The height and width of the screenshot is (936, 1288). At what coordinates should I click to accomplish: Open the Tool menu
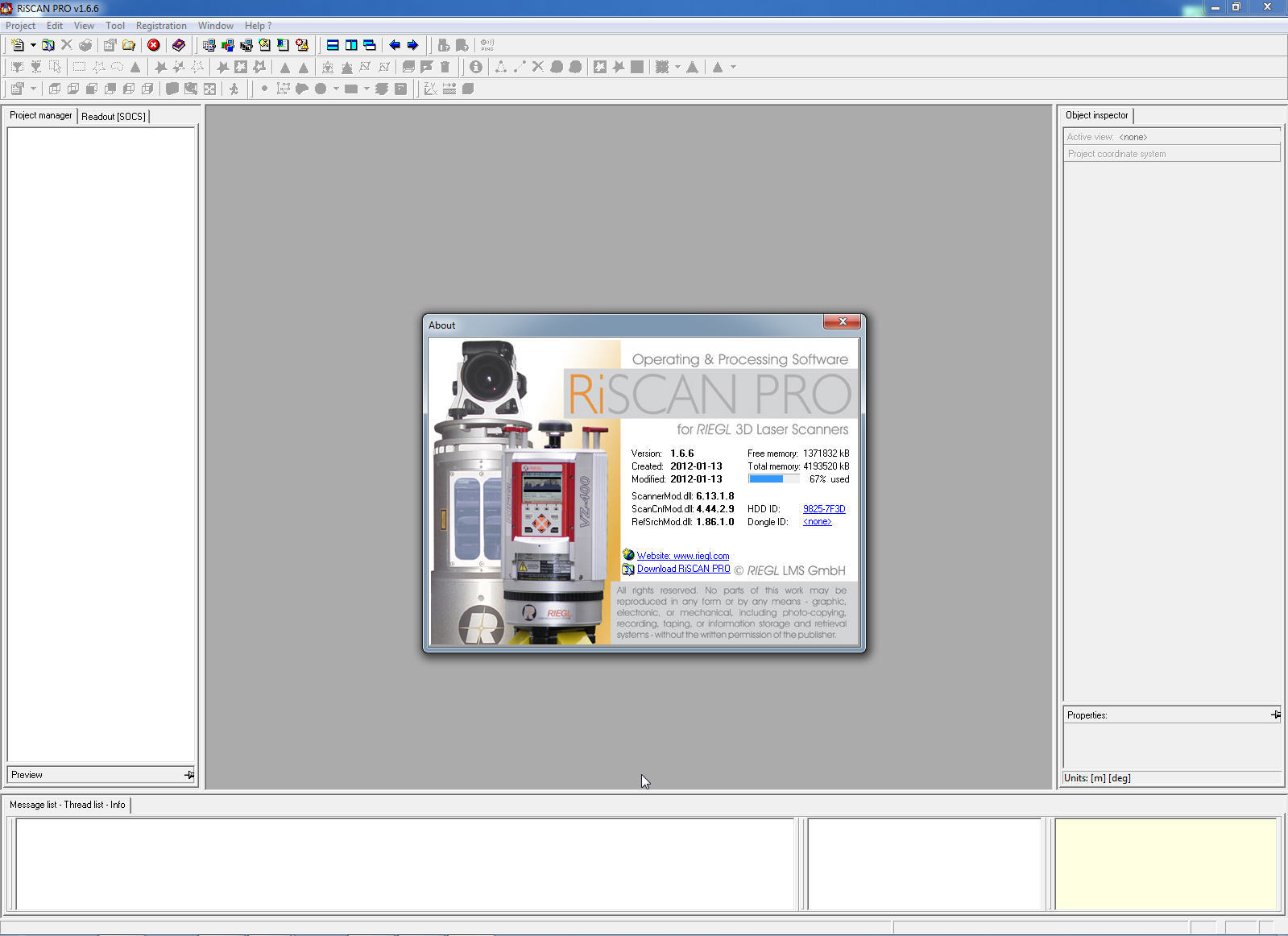pos(115,26)
